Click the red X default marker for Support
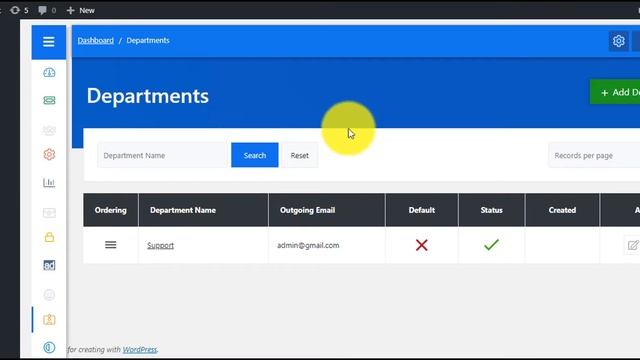This screenshot has height=360, width=640. 422,245
